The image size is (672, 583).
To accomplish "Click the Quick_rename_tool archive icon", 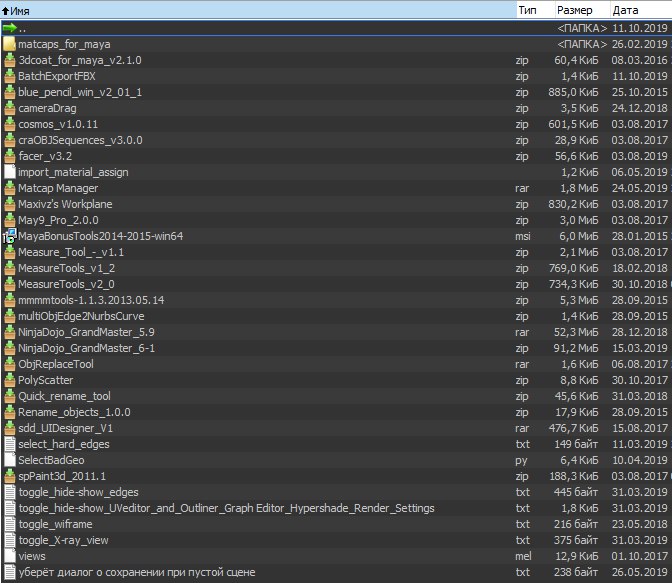I will pyautogui.click(x=9, y=396).
